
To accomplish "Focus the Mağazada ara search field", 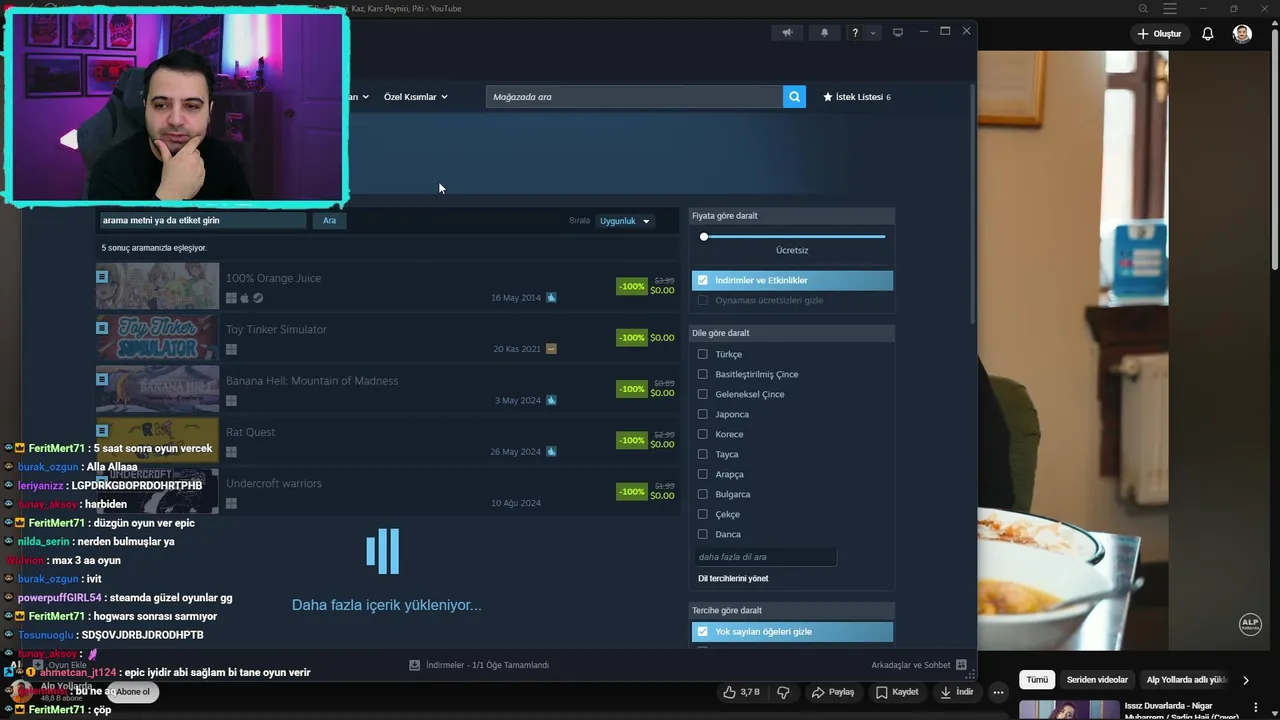I will [x=634, y=97].
